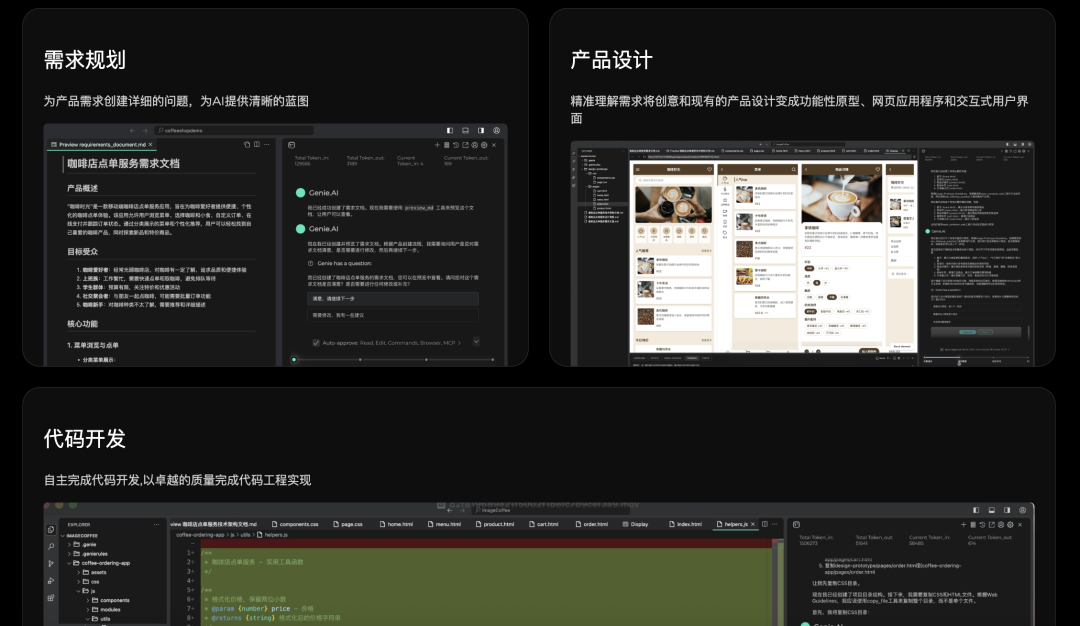Open Run and Debug icon in 代码开发 activity bar
This screenshot has height=626, width=1080.
click(50, 581)
